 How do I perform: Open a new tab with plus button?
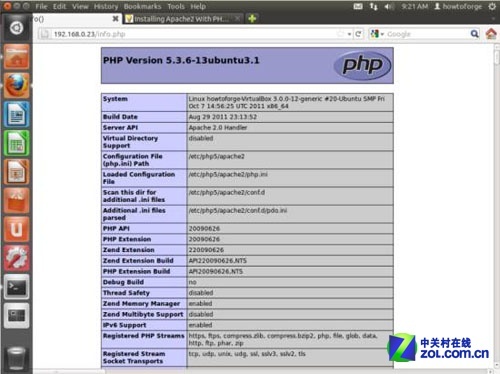[252, 19]
